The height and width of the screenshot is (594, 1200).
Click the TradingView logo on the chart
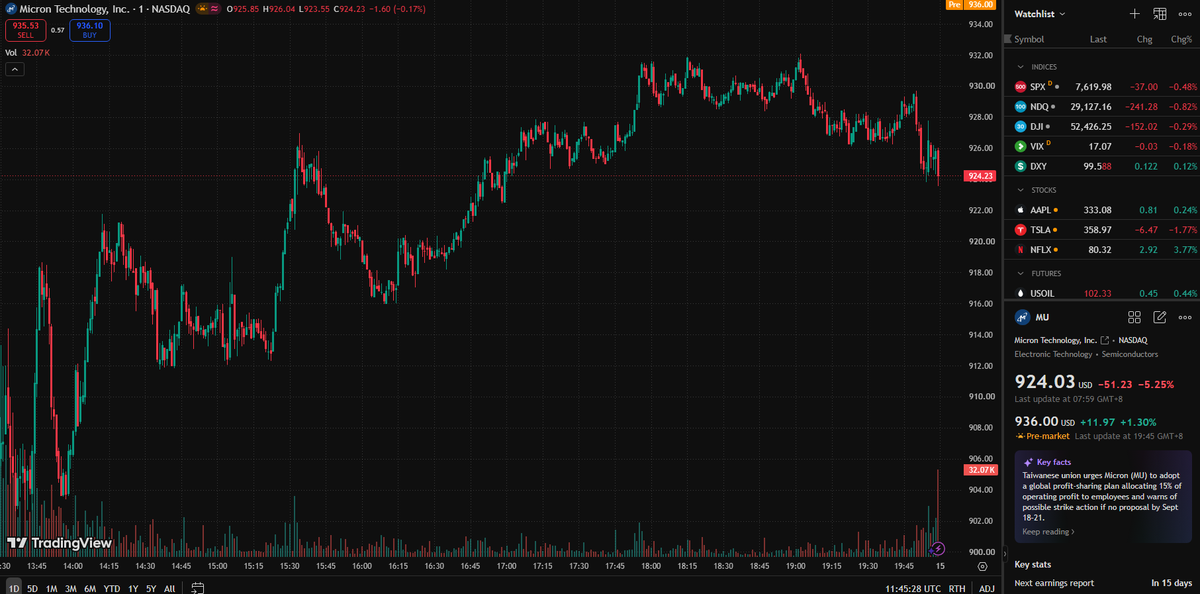[x=59, y=543]
